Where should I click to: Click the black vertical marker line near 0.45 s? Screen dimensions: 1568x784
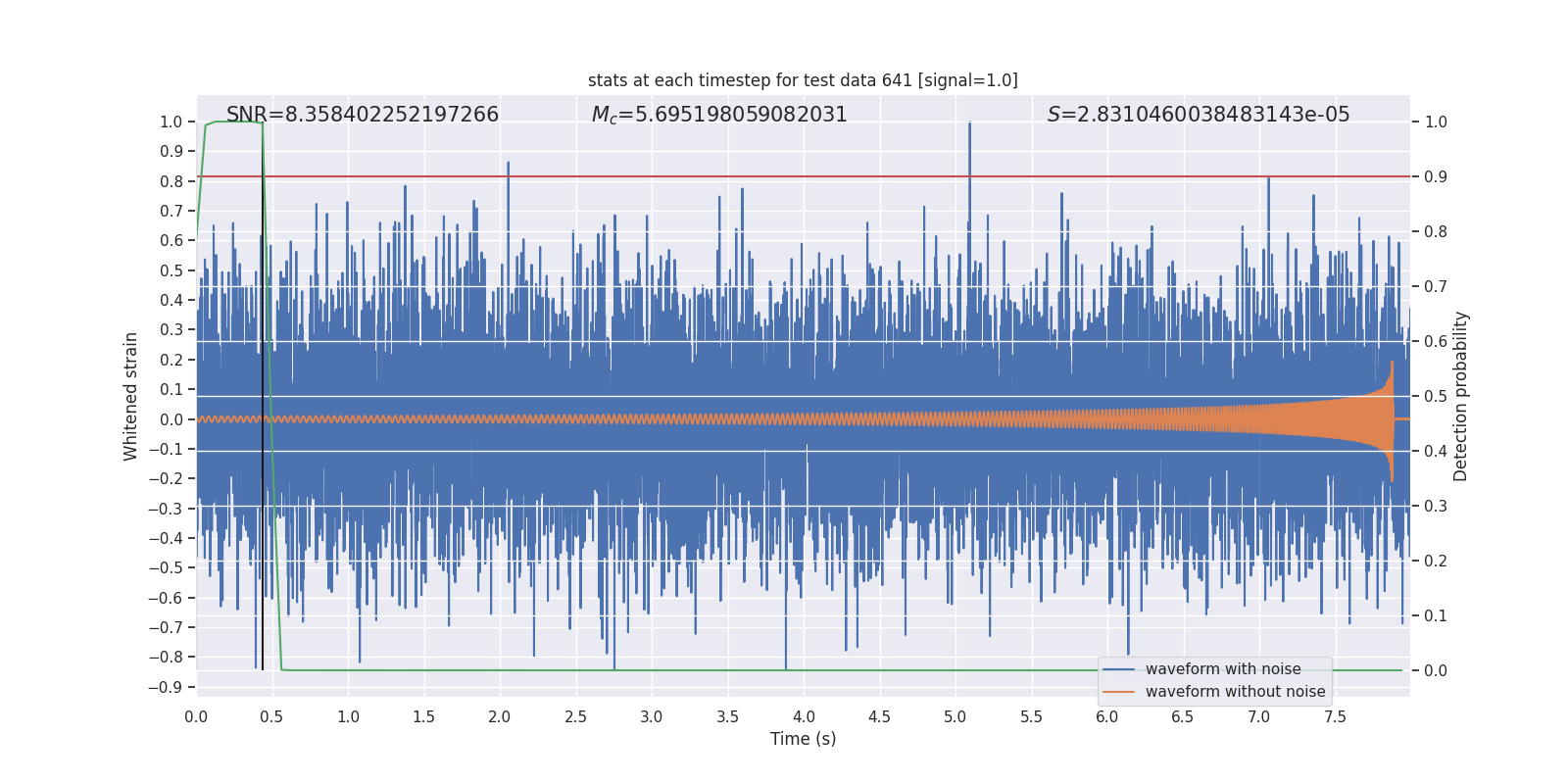tap(263, 396)
